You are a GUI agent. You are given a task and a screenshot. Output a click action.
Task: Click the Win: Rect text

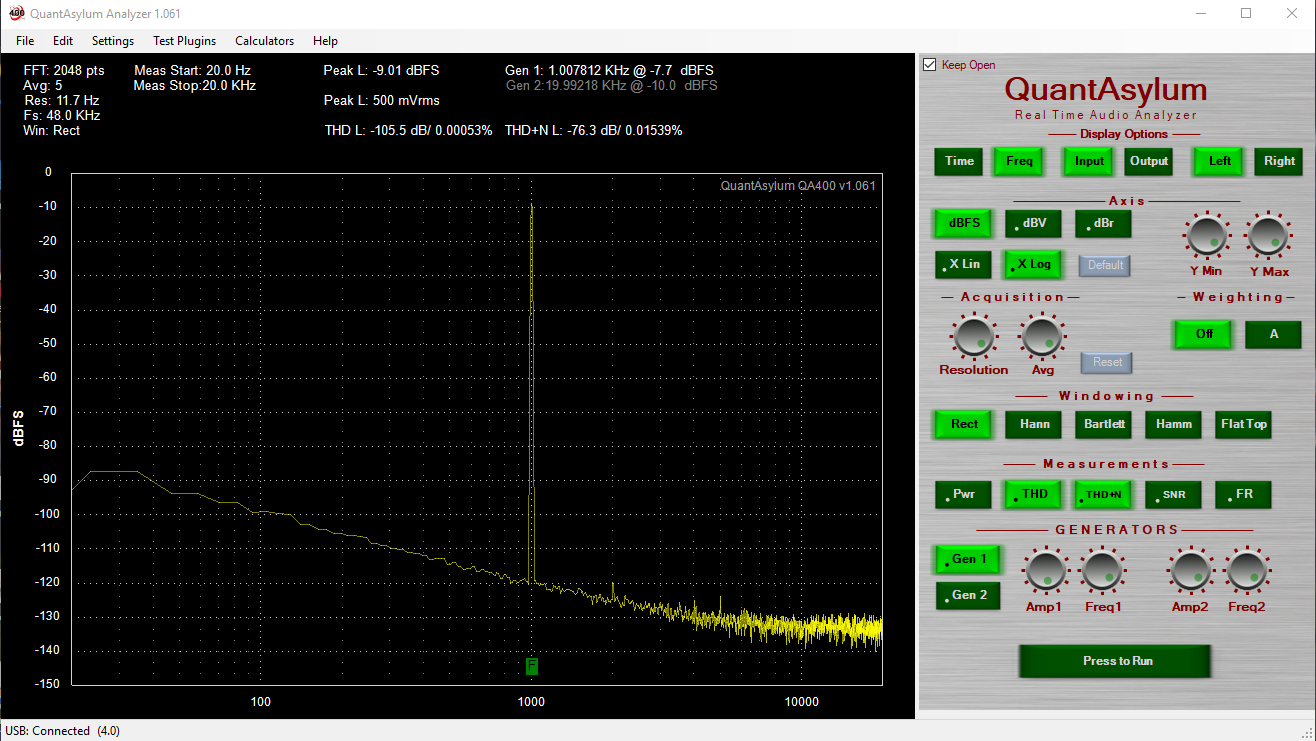pos(51,131)
